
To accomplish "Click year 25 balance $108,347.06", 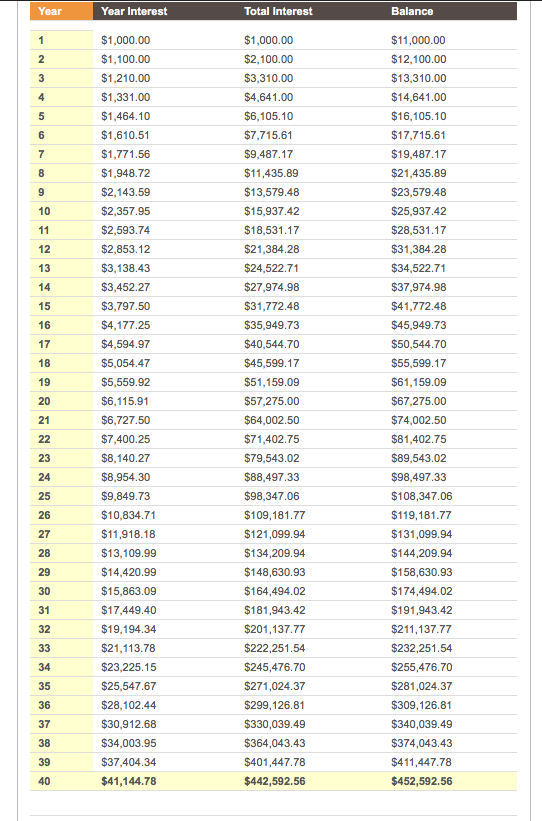I will coord(422,496).
